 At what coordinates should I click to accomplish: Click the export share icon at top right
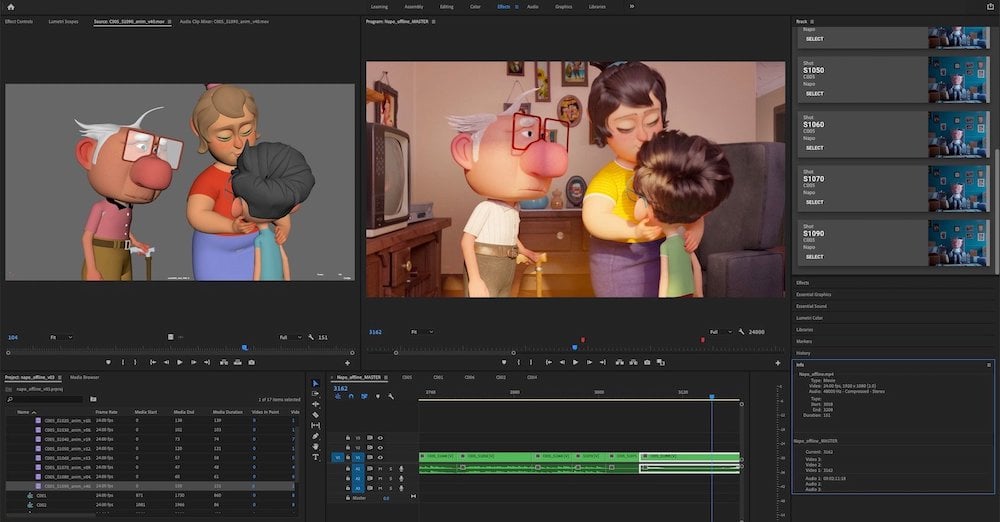point(990,7)
